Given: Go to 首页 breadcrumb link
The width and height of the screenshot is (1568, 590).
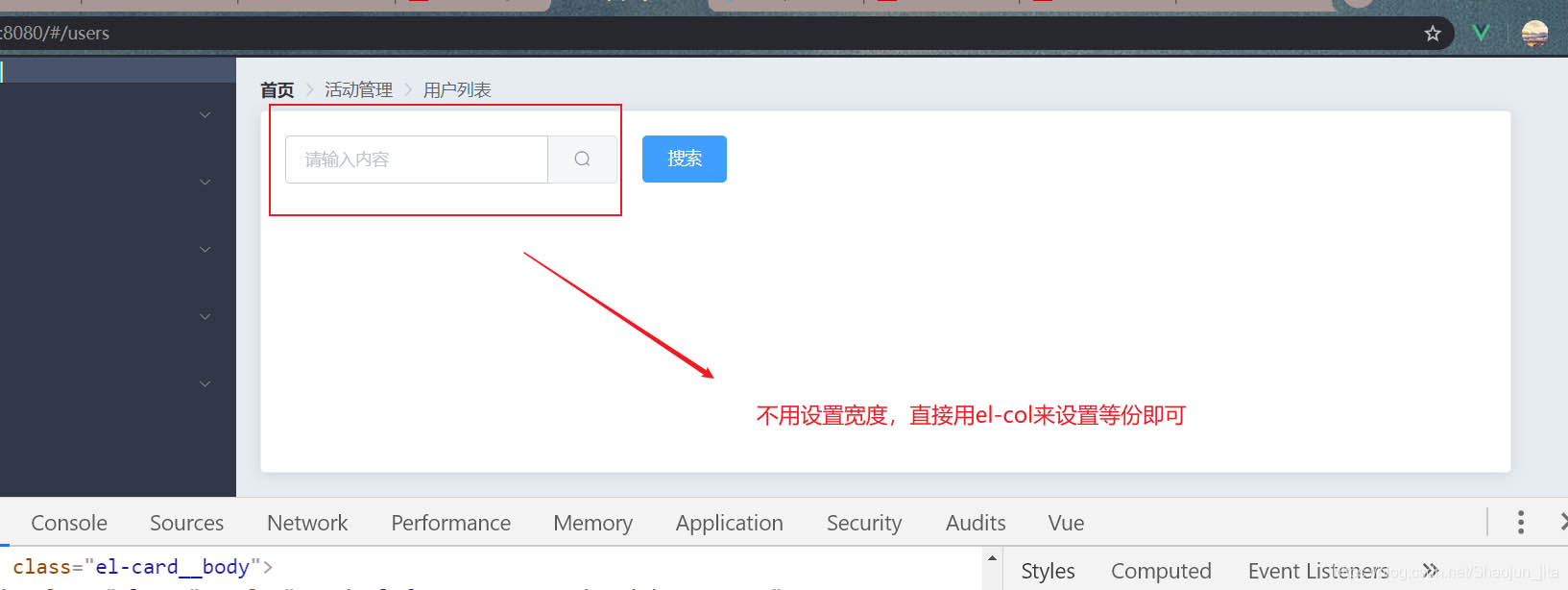Looking at the screenshot, I should click(x=277, y=89).
